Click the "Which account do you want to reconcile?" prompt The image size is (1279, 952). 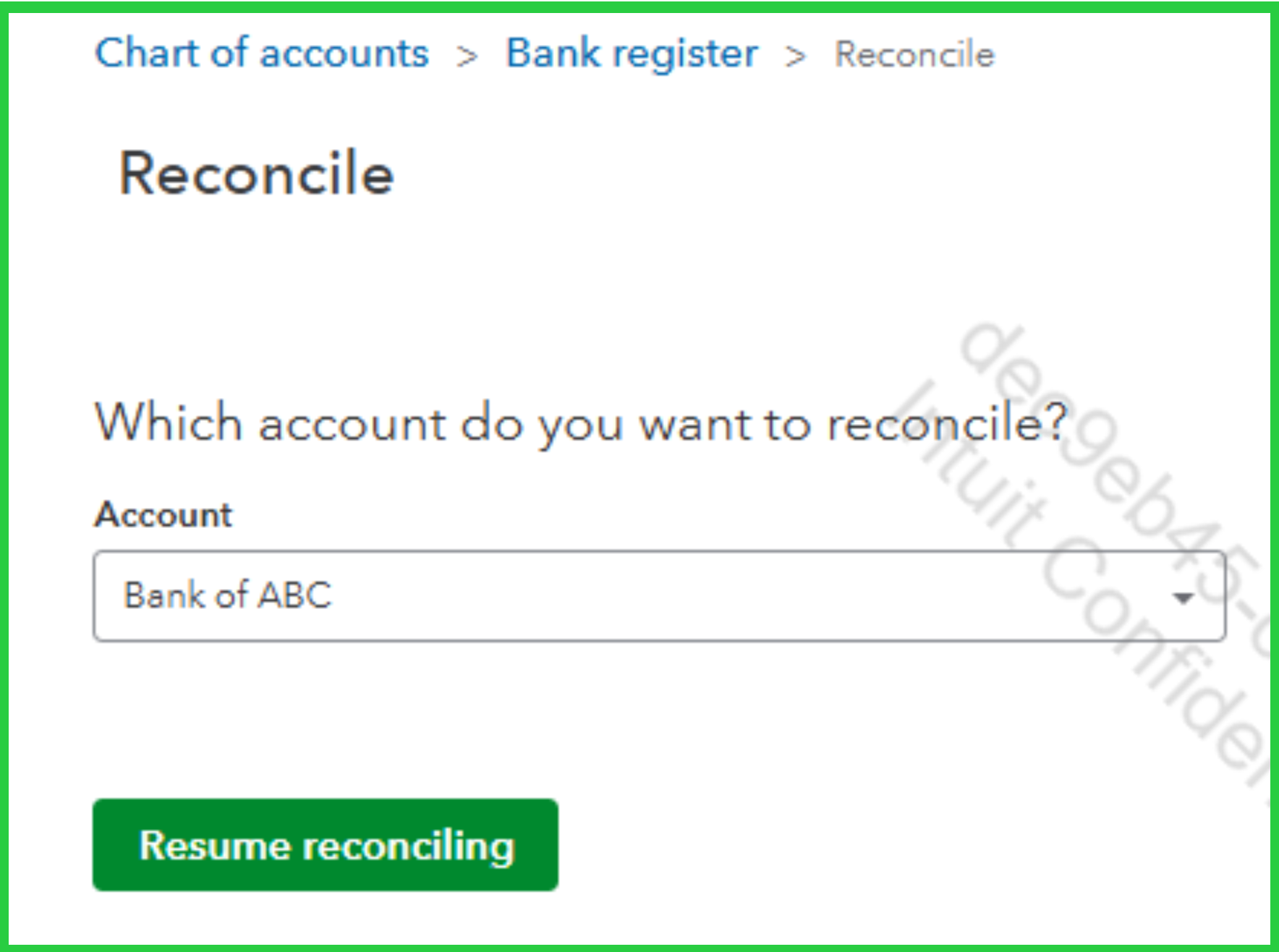pyautogui.click(x=581, y=422)
